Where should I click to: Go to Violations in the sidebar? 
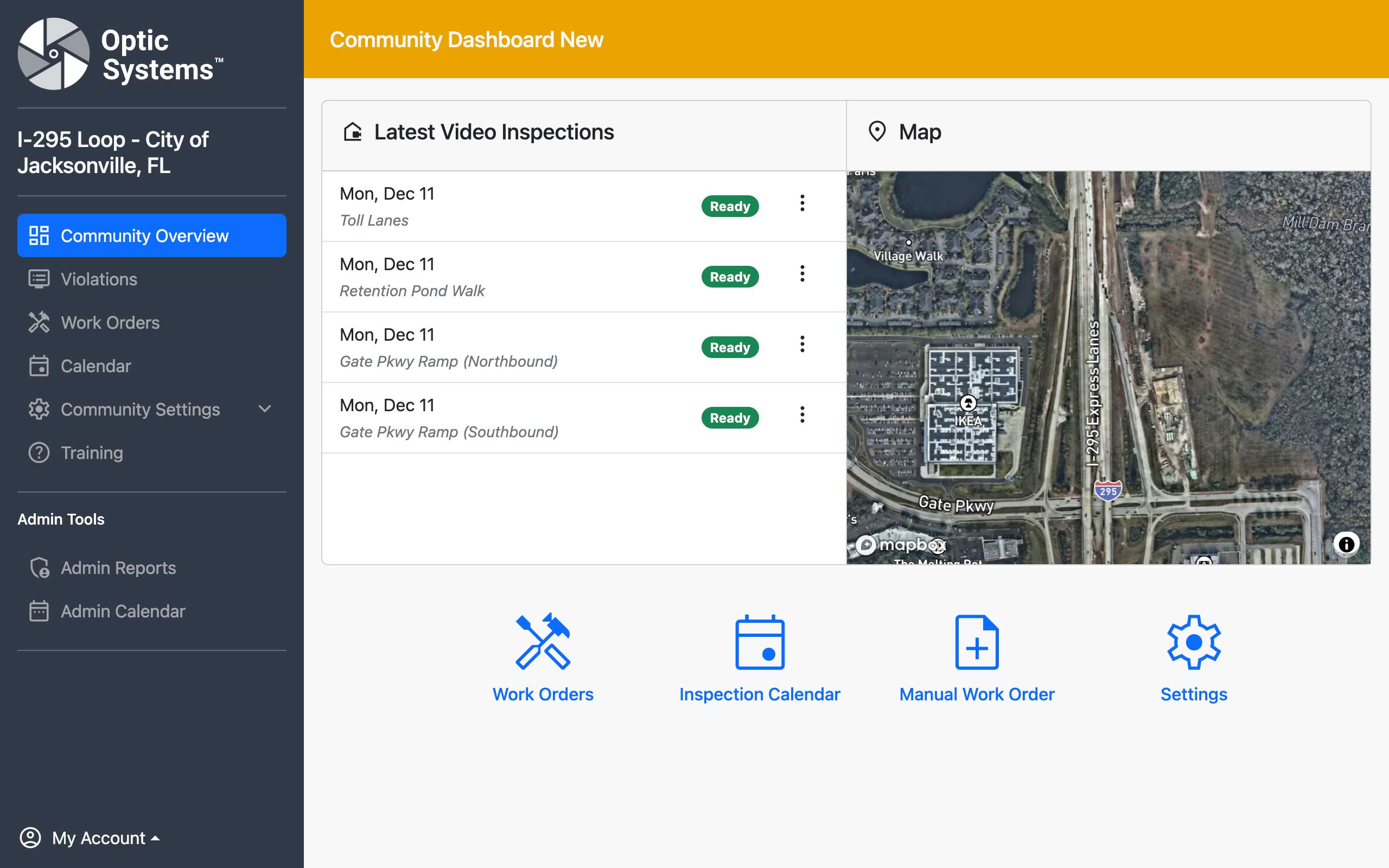tap(99, 279)
